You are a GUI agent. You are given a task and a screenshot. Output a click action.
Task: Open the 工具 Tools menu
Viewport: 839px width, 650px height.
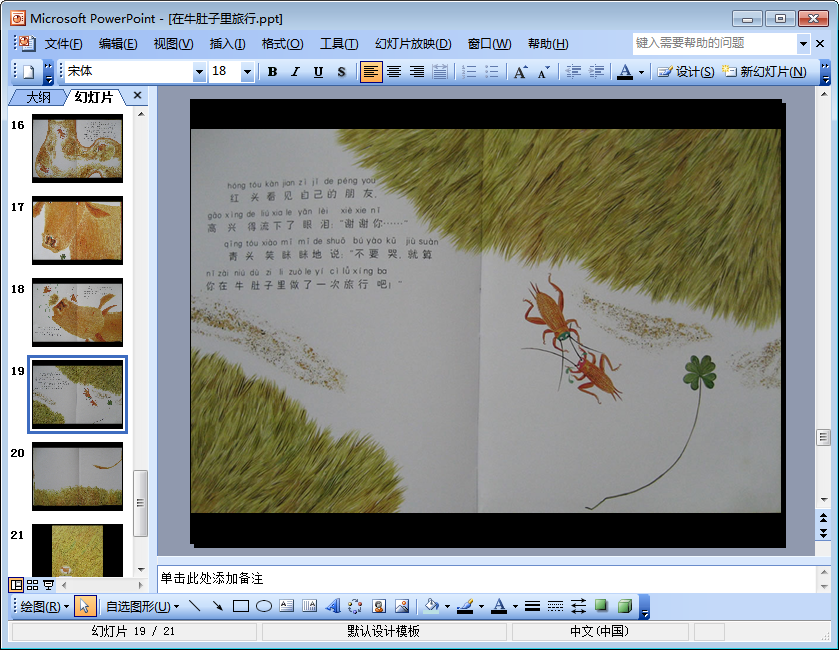339,44
